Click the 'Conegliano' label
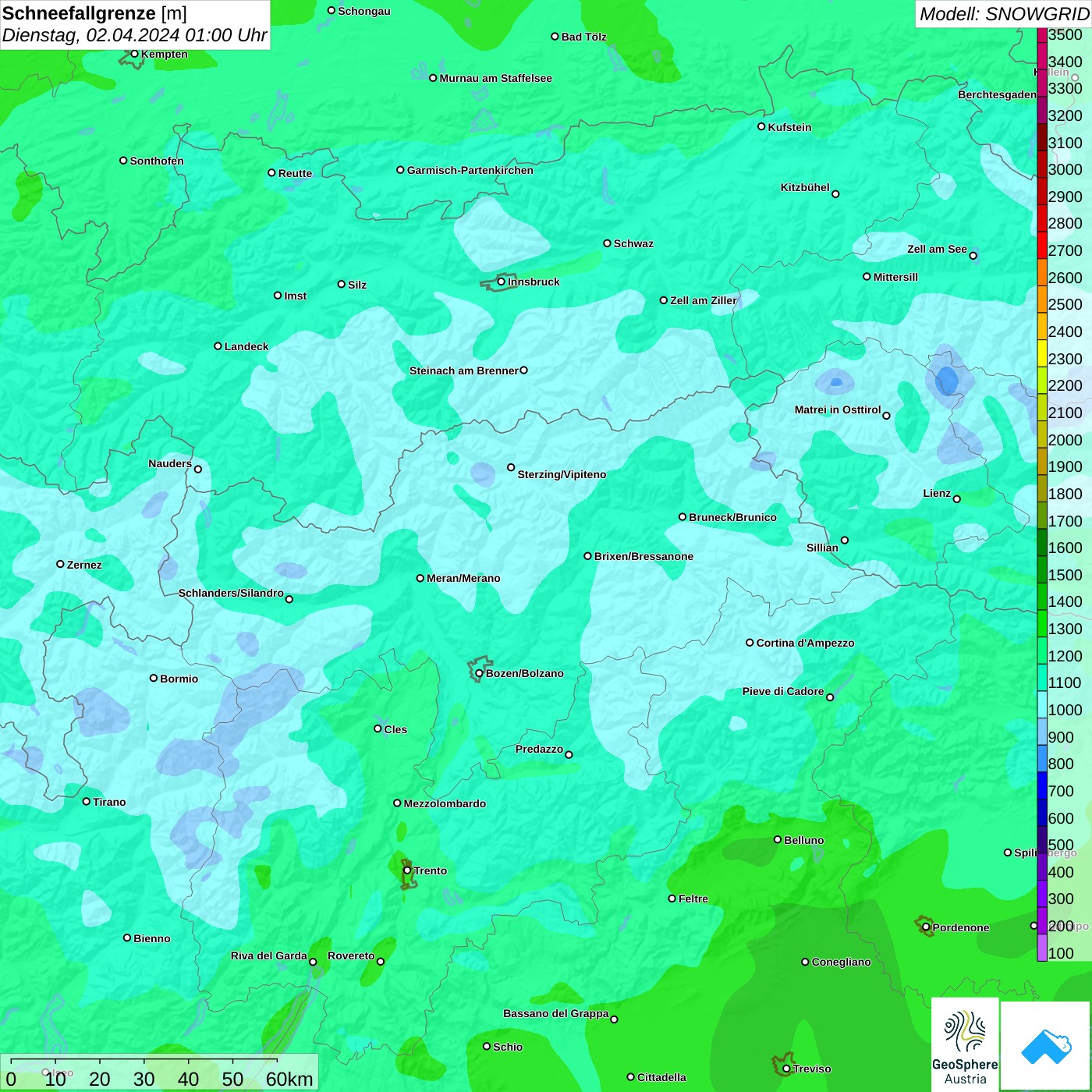Image resolution: width=1092 pixels, height=1092 pixels. [x=841, y=962]
